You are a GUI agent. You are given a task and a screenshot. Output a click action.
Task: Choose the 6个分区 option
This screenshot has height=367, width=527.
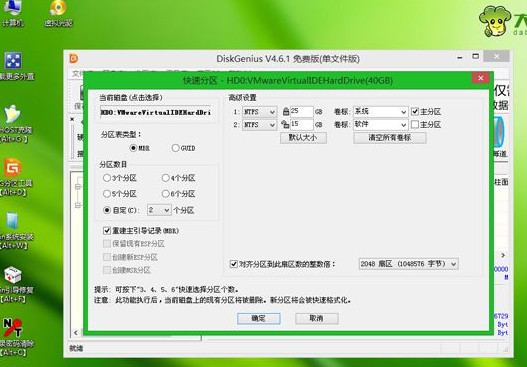pos(165,194)
